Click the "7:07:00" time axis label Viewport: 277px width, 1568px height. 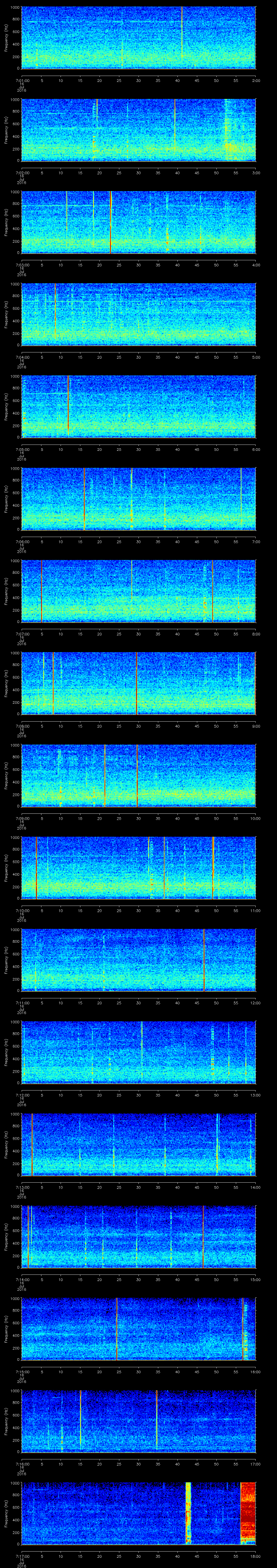coord(22,634)
